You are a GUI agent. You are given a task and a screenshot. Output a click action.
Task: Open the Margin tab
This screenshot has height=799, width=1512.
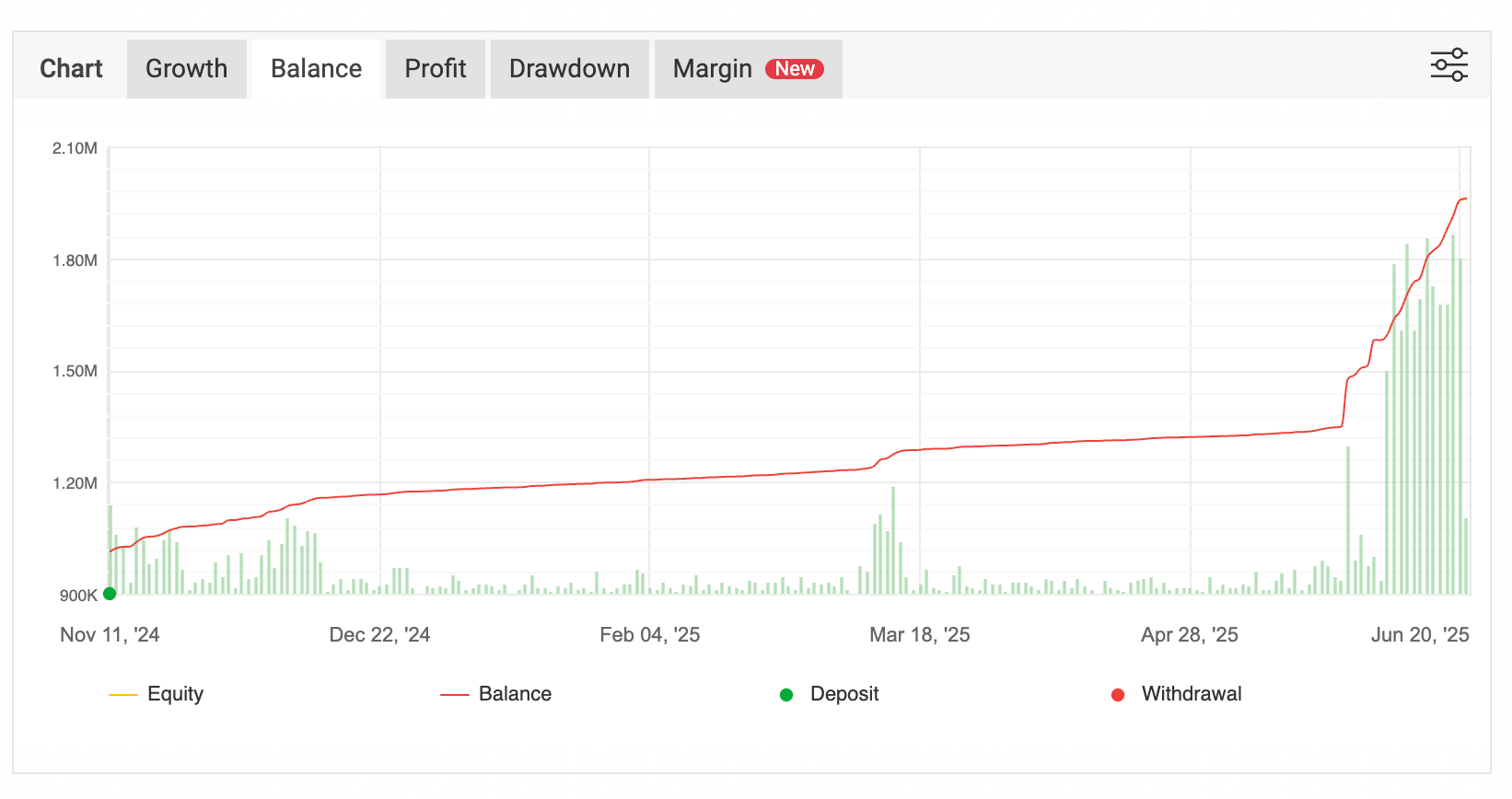712,69
